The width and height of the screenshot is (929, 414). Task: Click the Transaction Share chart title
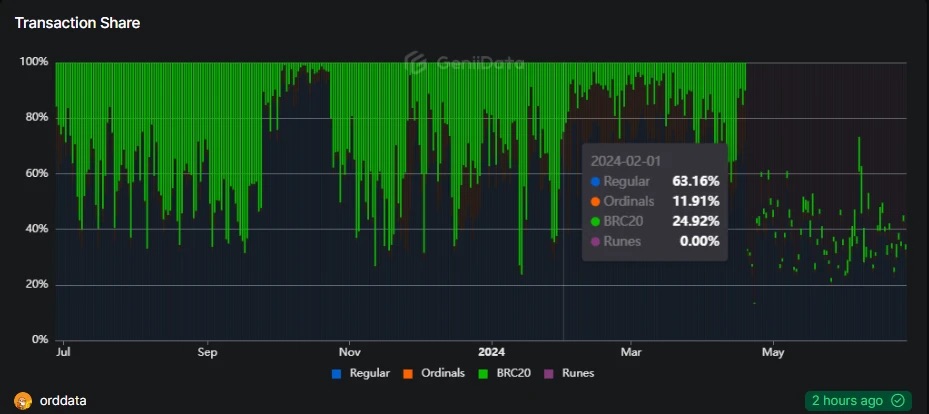(x=77, y=23)
